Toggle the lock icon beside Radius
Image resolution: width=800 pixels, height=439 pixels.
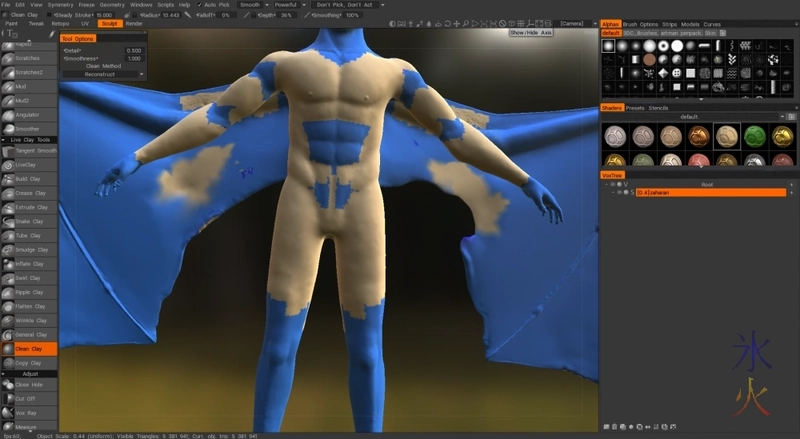click(135, 15)
